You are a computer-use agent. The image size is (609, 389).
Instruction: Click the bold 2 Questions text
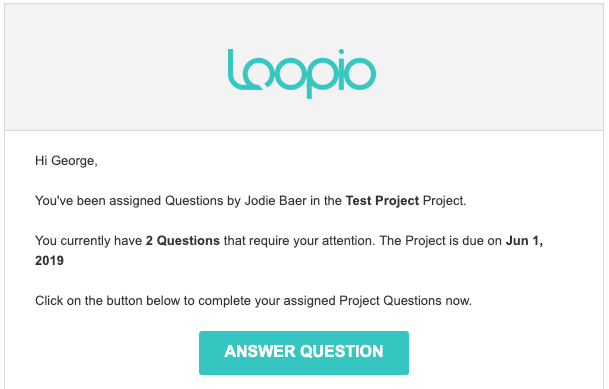[x=183, y=241]
